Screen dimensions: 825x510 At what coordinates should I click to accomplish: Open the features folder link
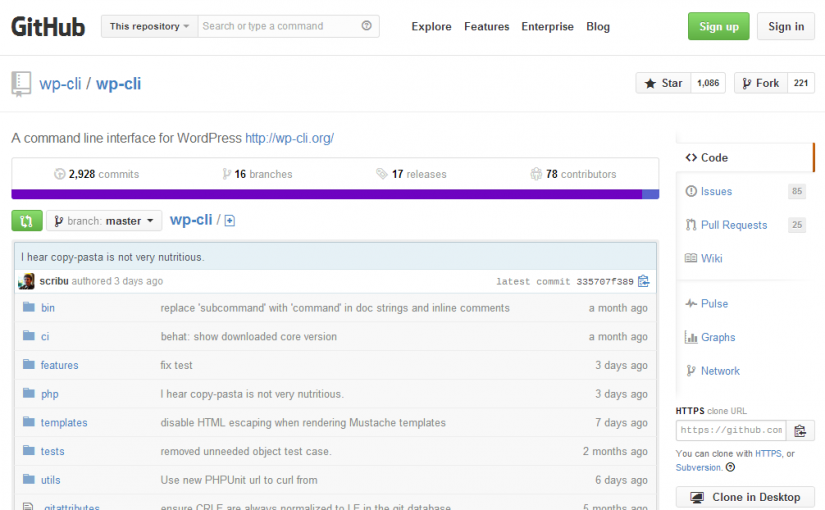59,365
